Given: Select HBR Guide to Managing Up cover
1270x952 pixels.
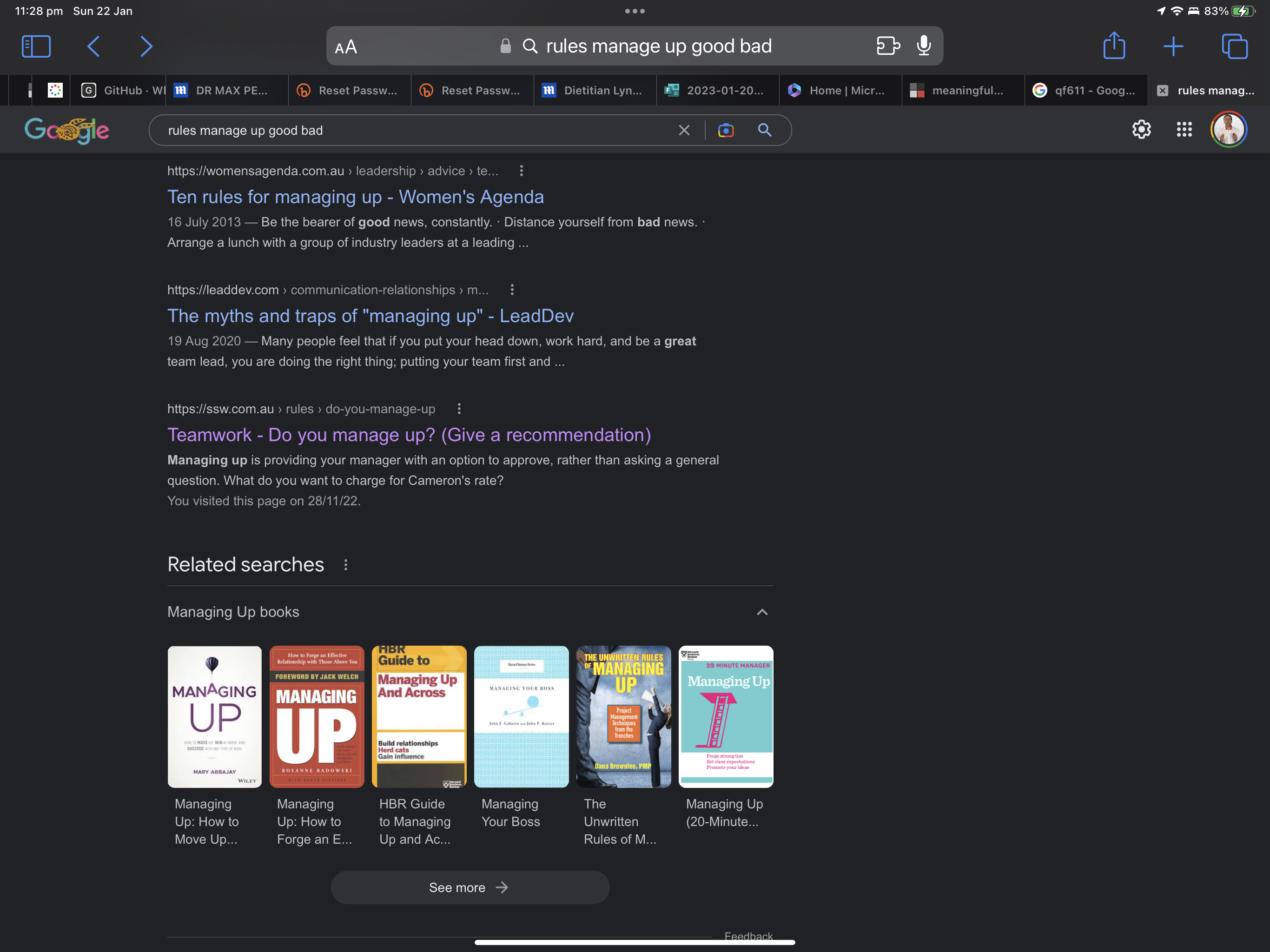Looking at the screenshot, I should [x=419, y=717].
